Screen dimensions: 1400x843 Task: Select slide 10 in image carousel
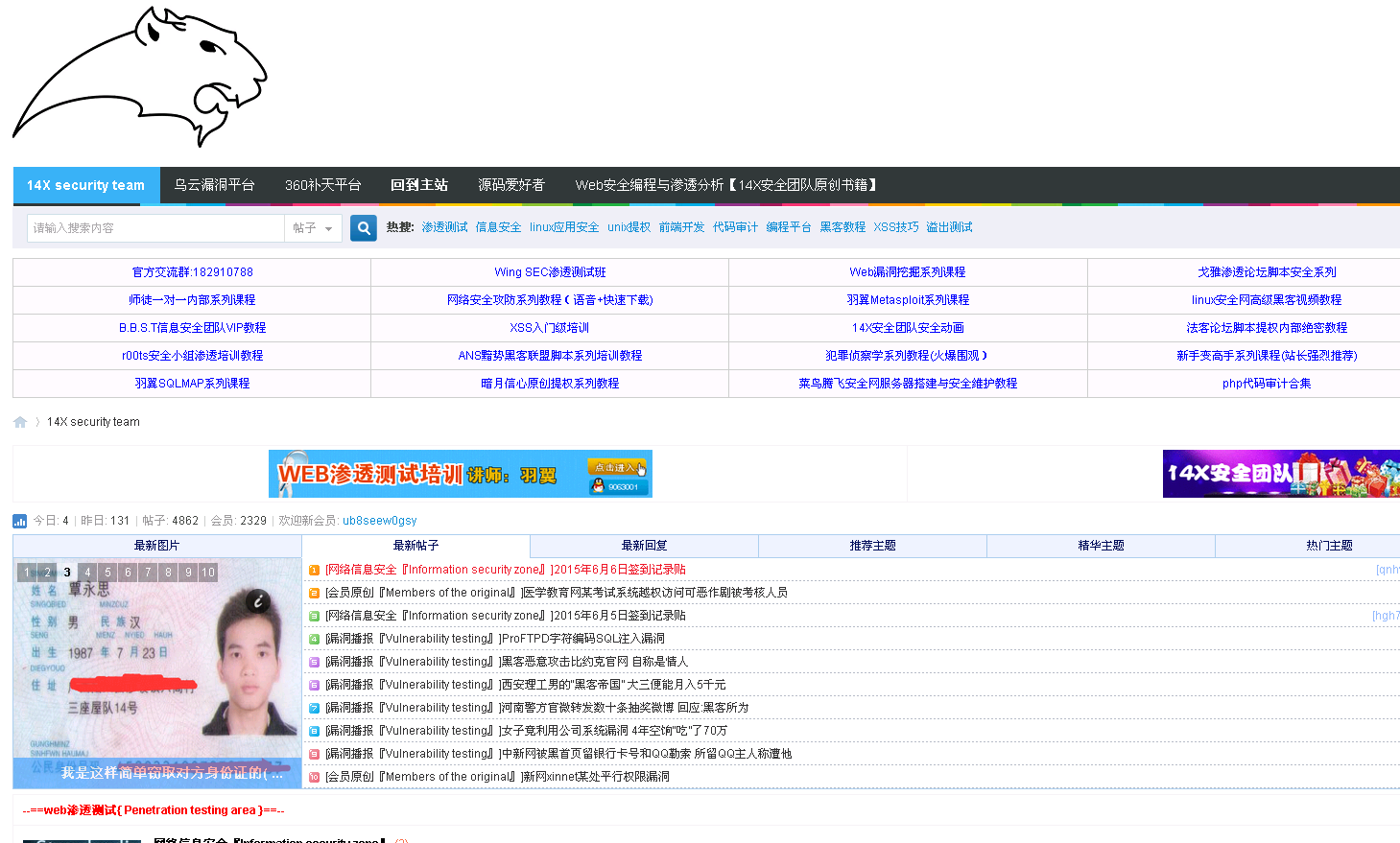point(208,573)
